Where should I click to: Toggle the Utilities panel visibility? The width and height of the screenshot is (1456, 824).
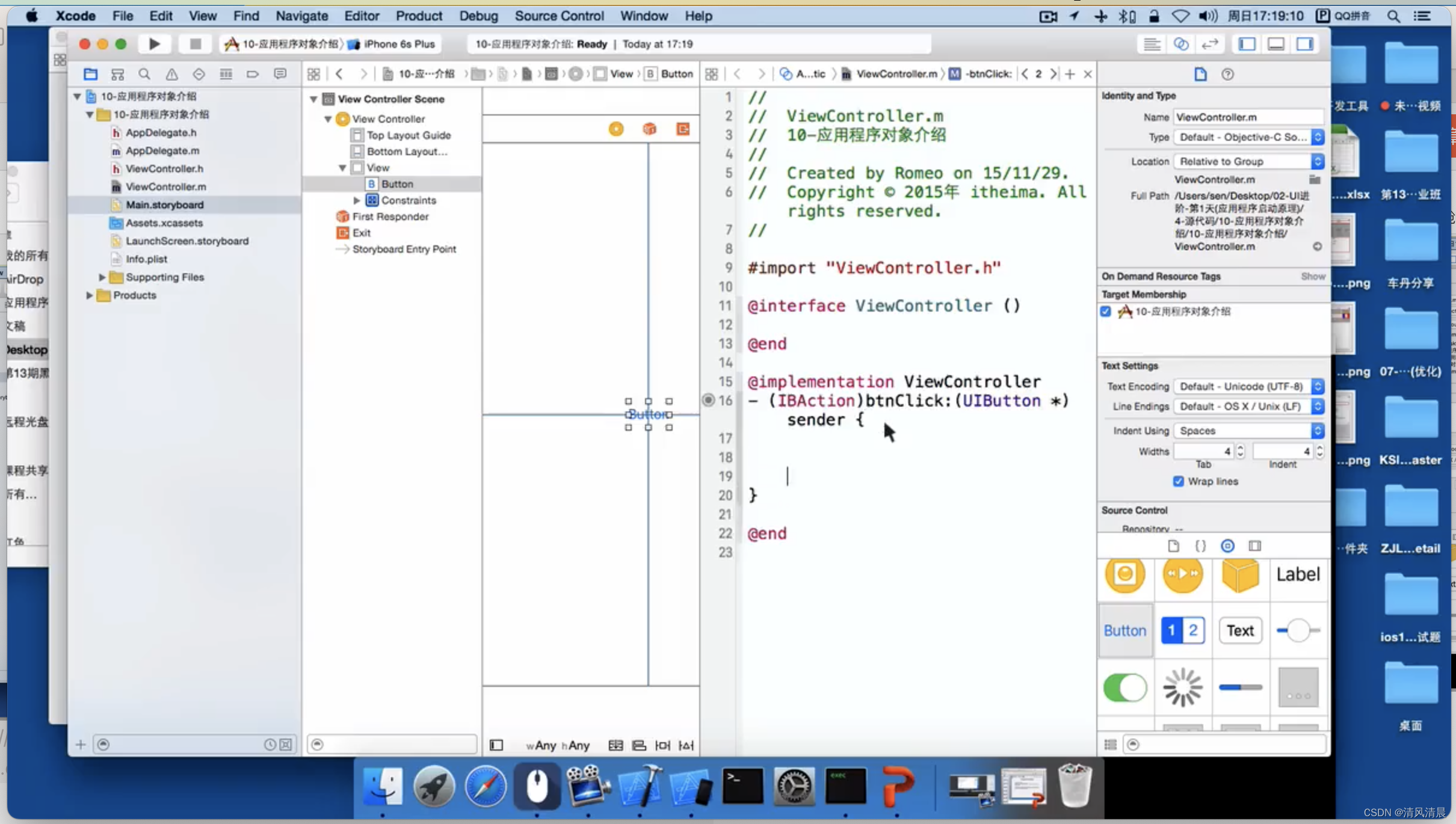point(1305,44)
